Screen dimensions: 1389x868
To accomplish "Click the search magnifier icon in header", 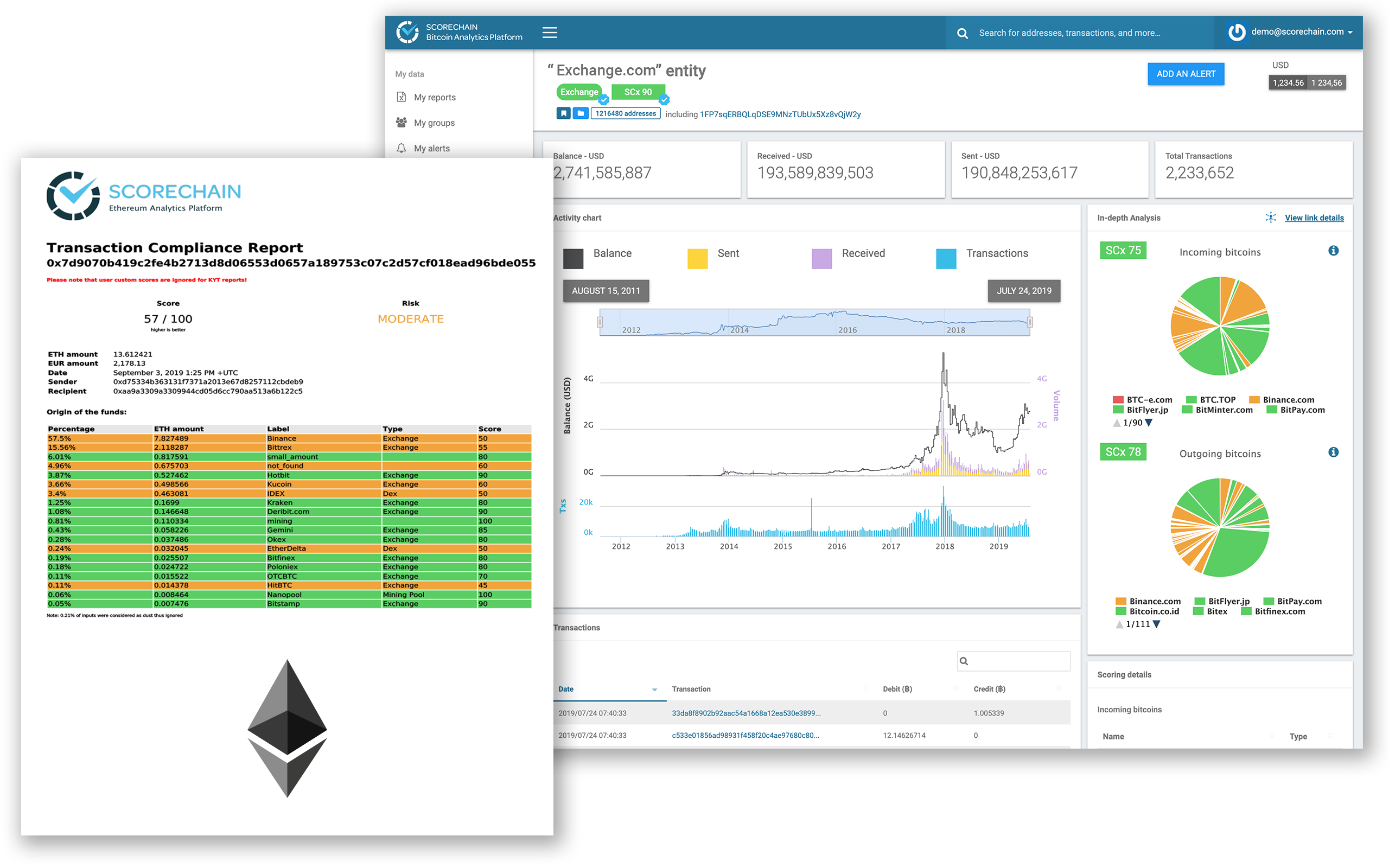I will tap(963, 33).
